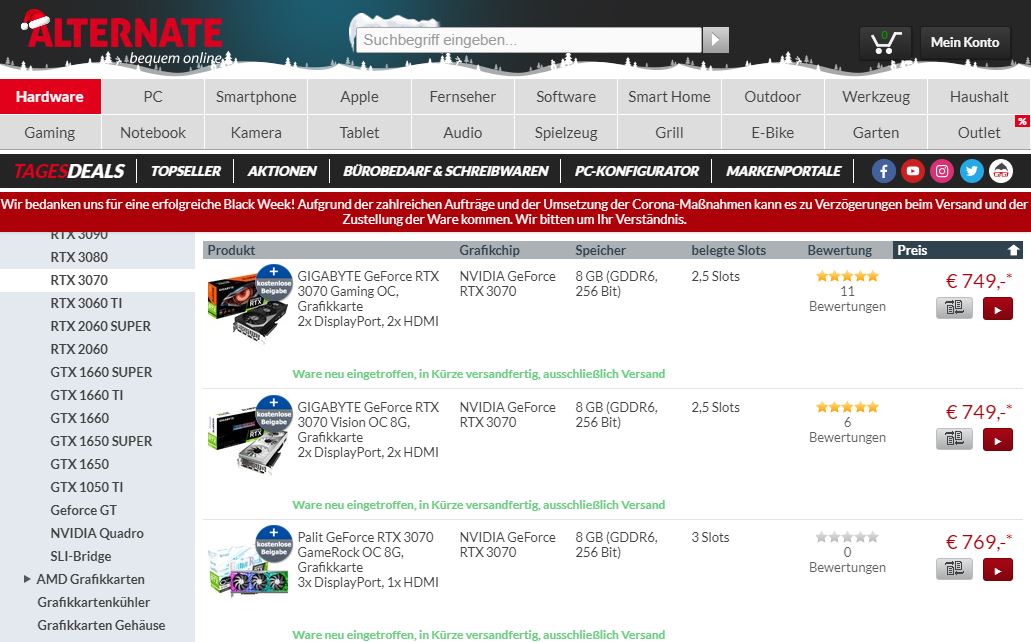1031x642 pixels.
Task: Open the Outlet category tab
Action: (x=979, y=132)
